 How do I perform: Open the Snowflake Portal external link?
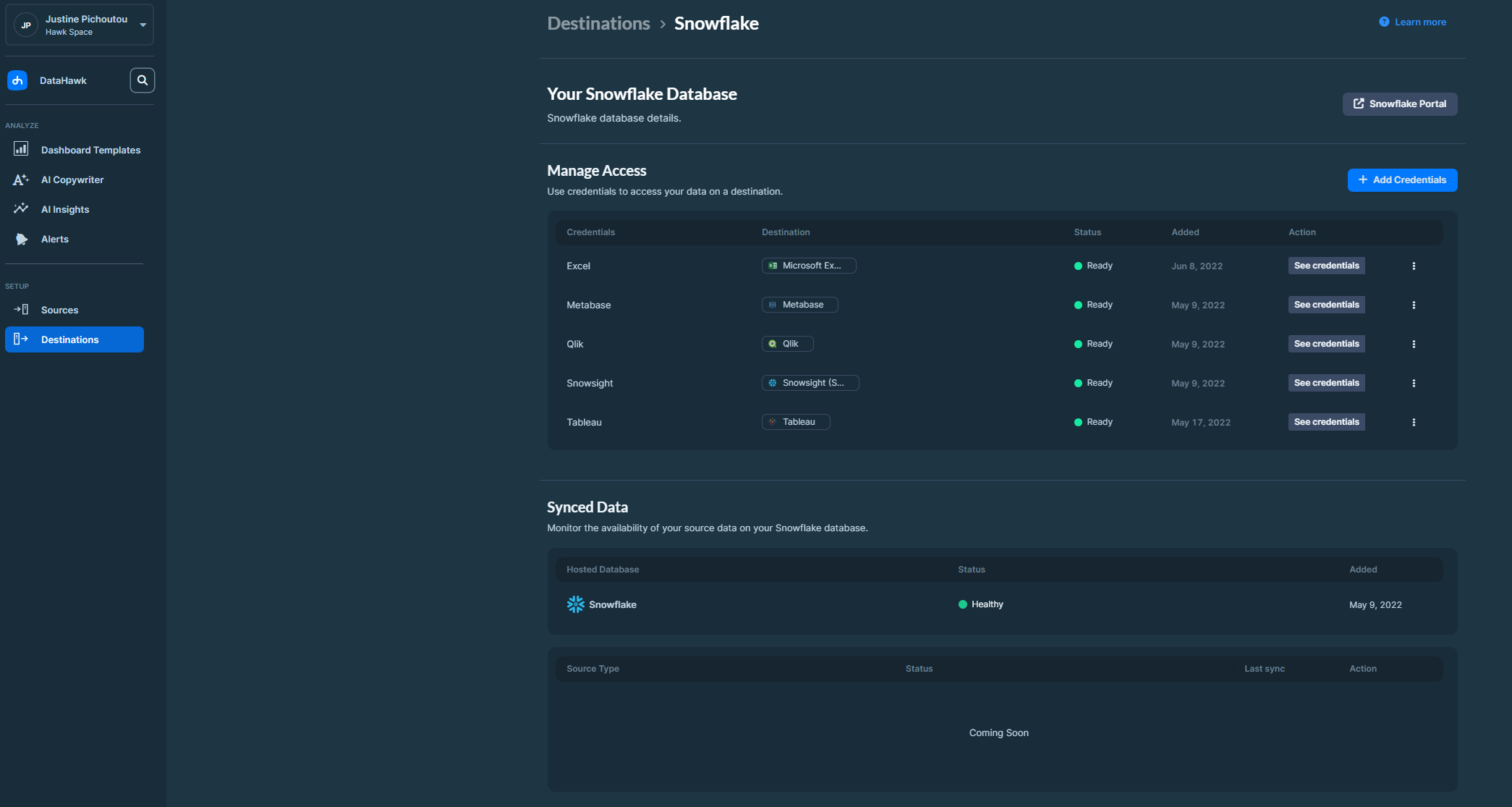pos(1400,103)
